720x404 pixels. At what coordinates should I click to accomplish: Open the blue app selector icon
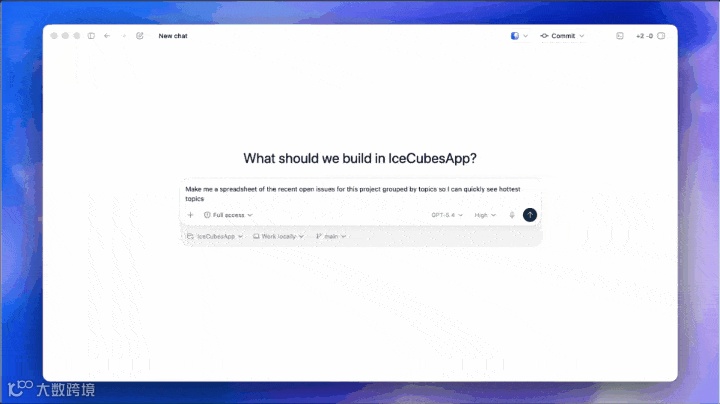[515, 36]
